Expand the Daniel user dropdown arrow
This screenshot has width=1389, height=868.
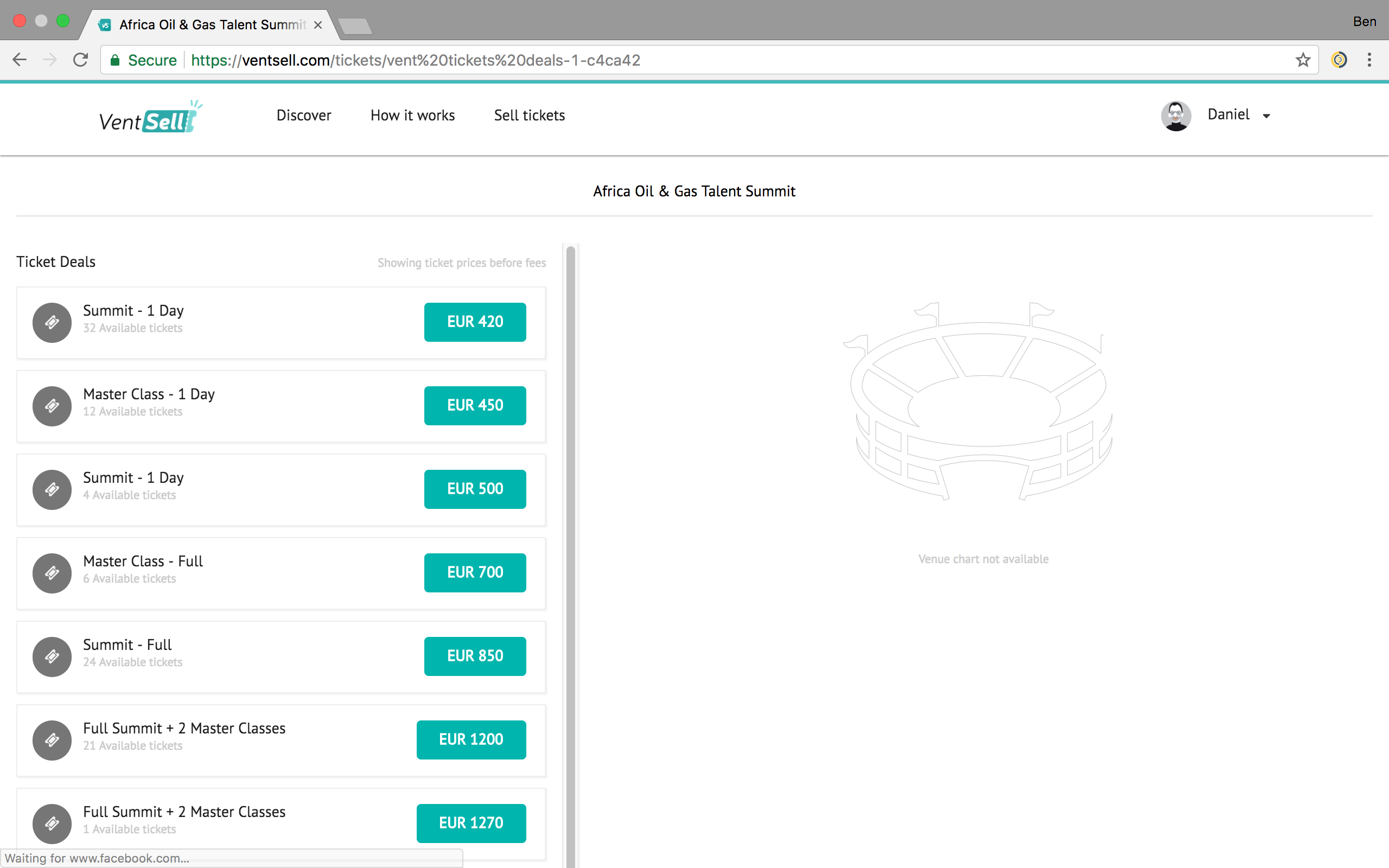point(1266,116)
